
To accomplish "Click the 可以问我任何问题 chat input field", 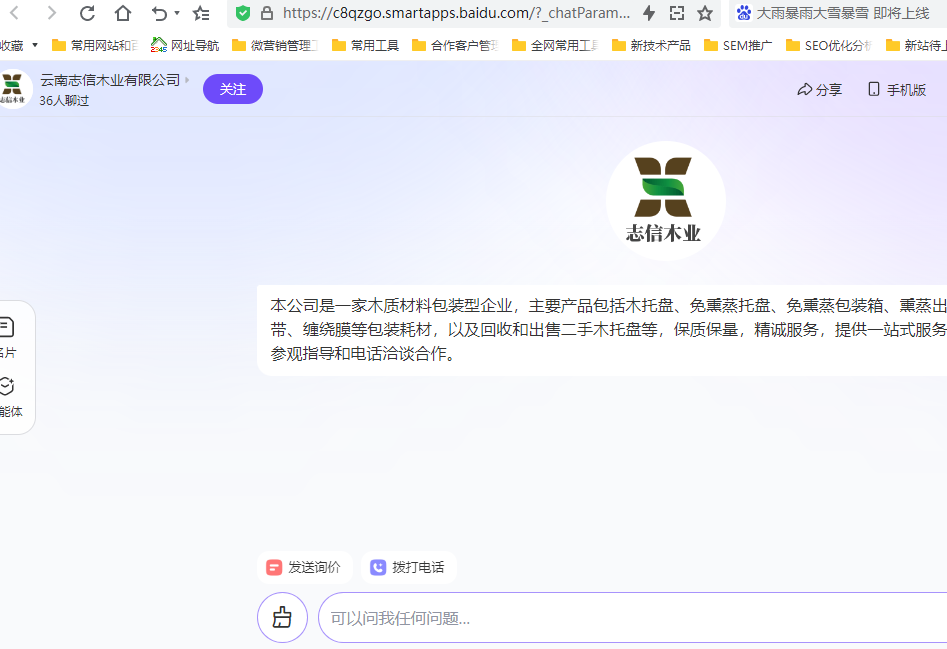I will pos(630,618).
